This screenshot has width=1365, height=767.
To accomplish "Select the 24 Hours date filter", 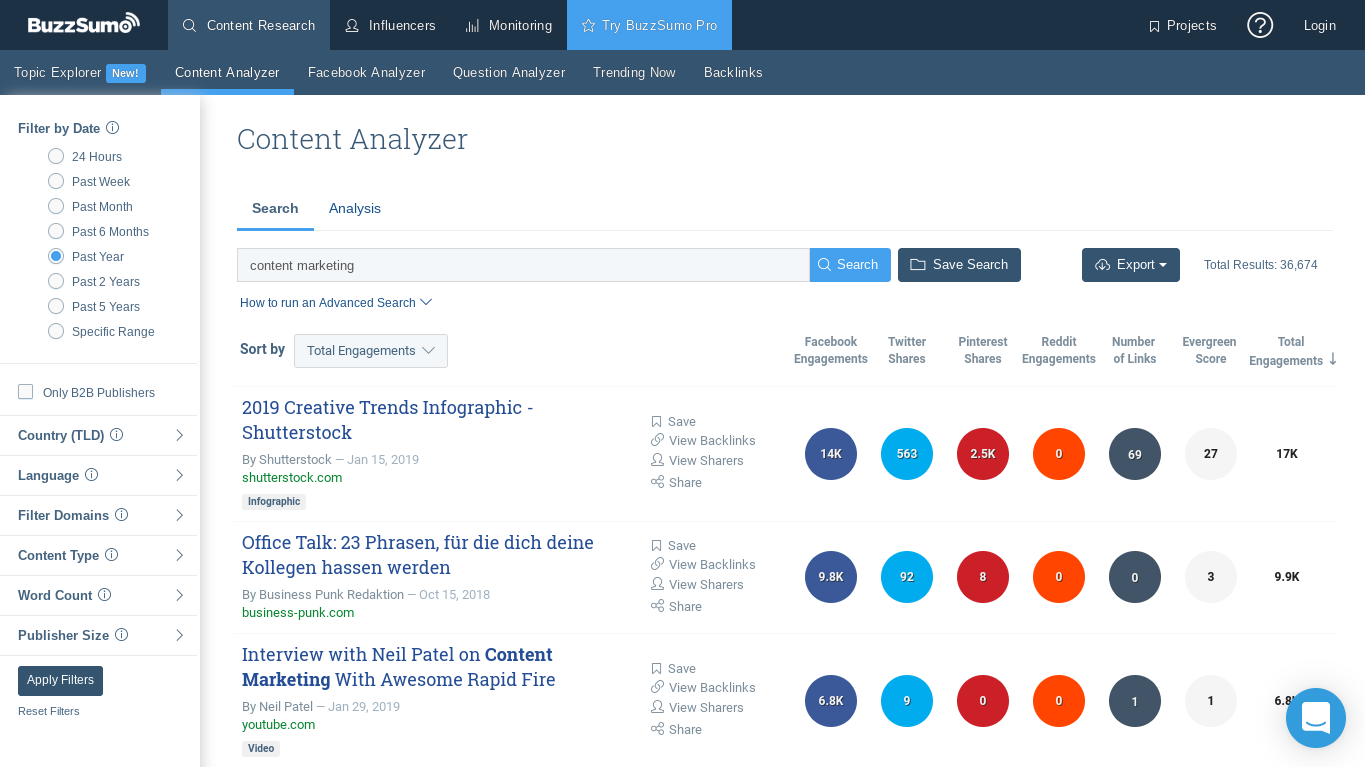I will point(56,156).
